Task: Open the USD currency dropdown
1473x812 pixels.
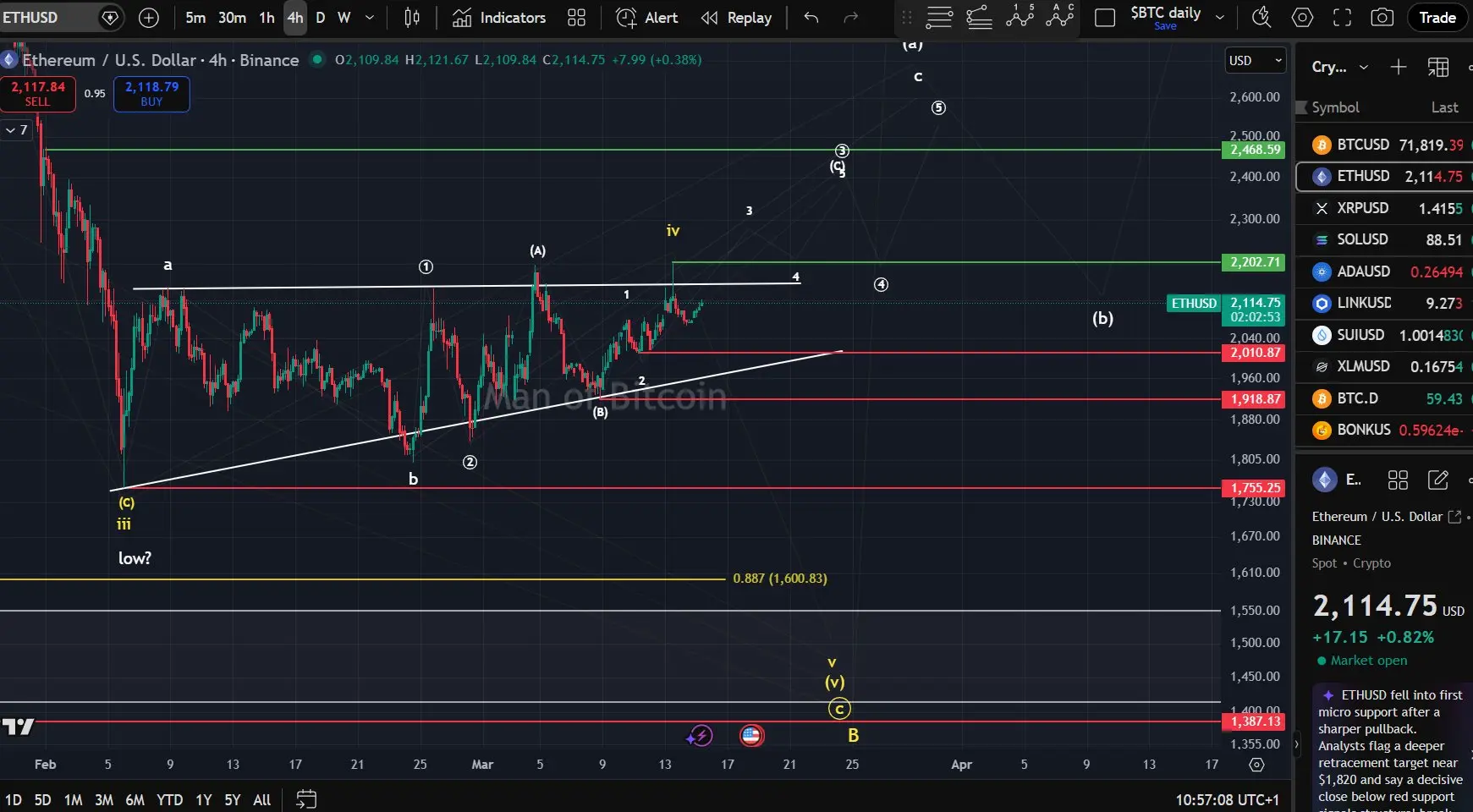Action: click(1256, 61)
